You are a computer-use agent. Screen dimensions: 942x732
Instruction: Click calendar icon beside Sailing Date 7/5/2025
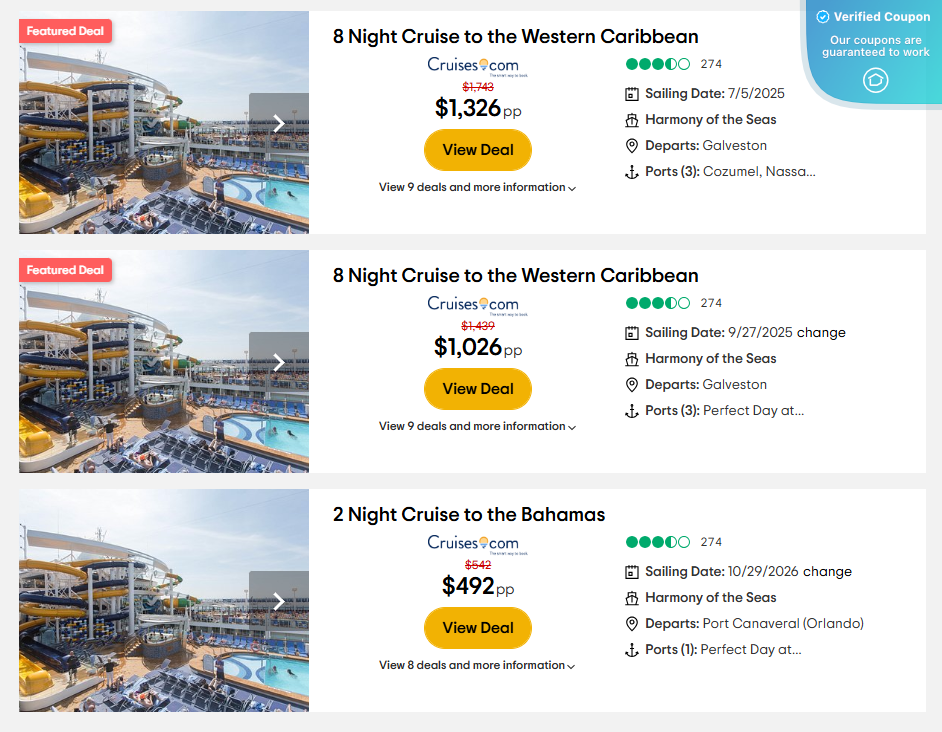[x=632, y=94]
